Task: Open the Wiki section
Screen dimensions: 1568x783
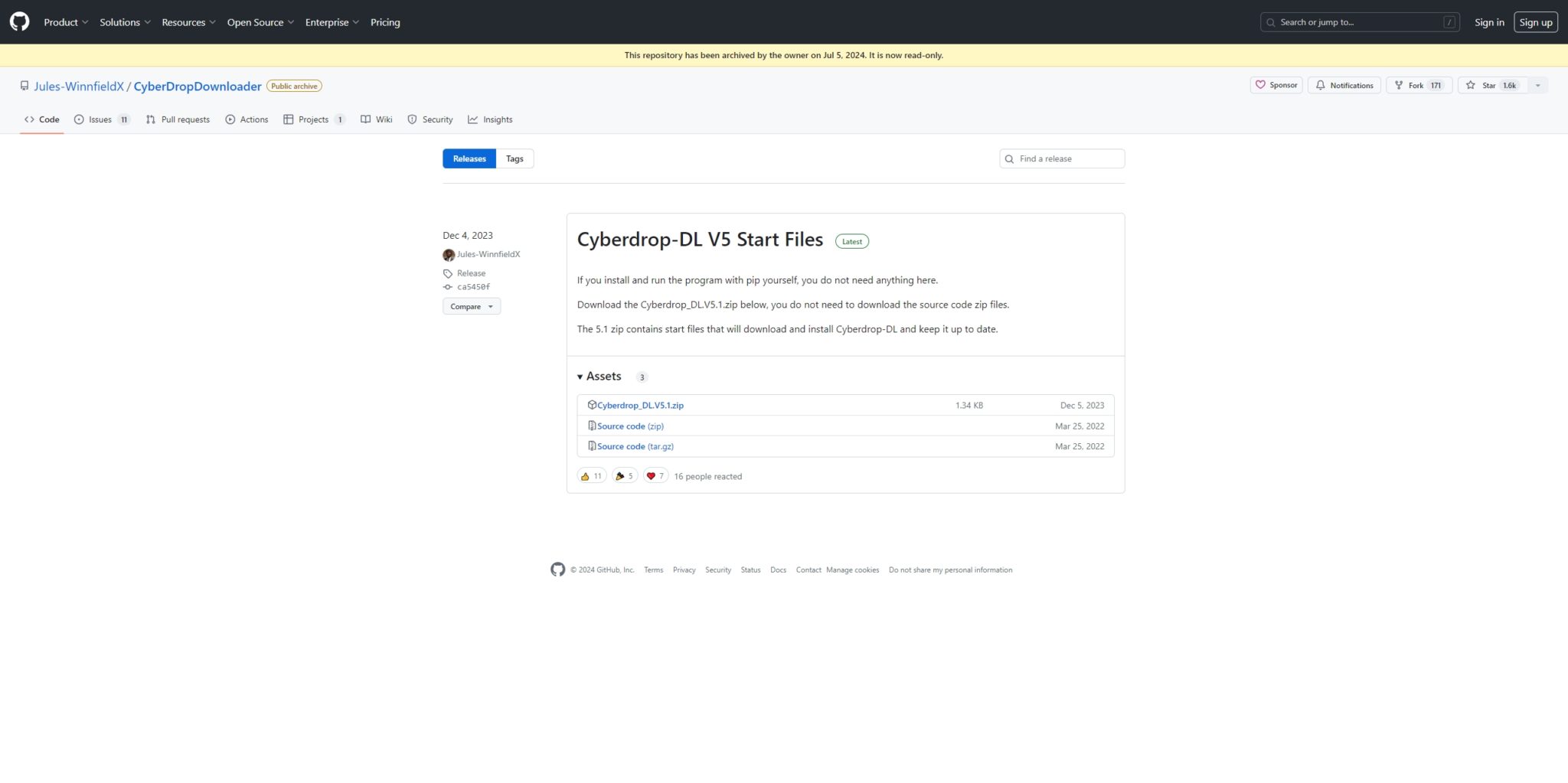Action: [376, 119]
